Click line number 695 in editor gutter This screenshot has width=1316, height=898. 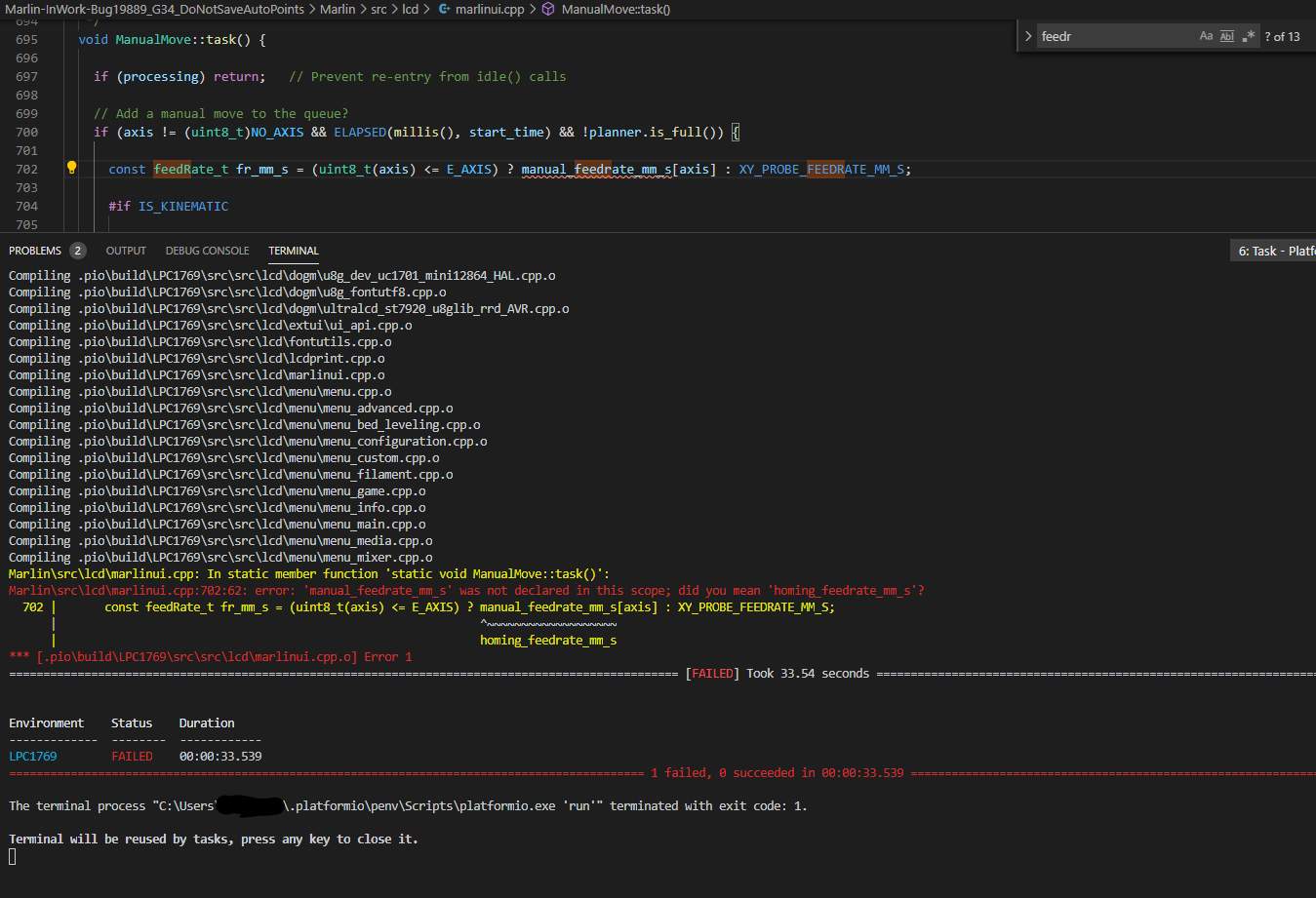click(x=27, y=39)
